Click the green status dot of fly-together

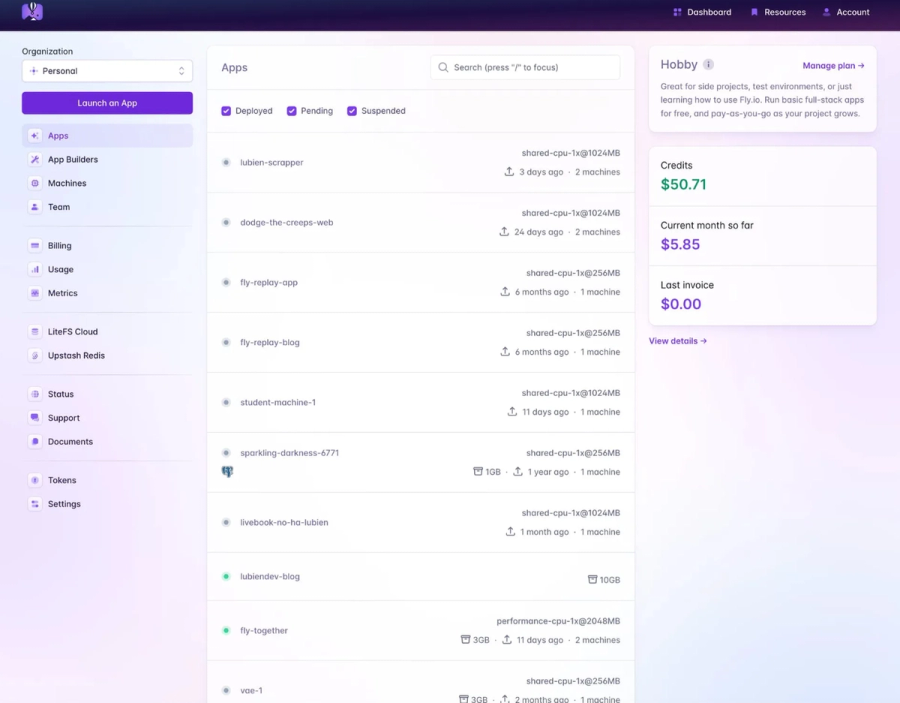pyautogui.click(x=226, y=630)
